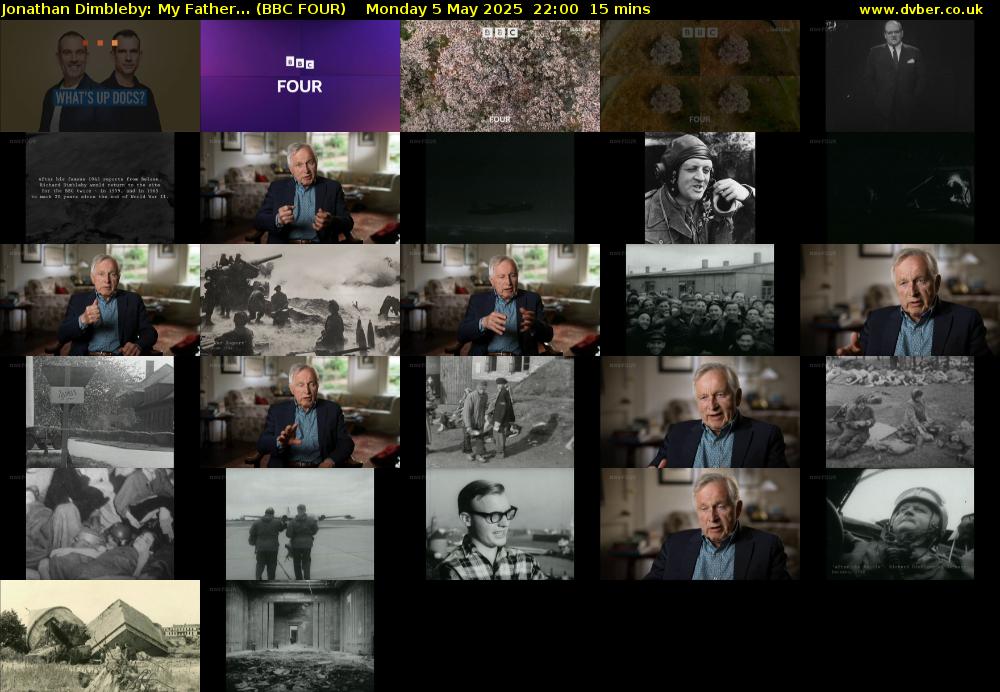1000x692 pixels.
Task: Click the www.dvber.co.uk link text
Action: pyautogui.click(x=921, y=10)
